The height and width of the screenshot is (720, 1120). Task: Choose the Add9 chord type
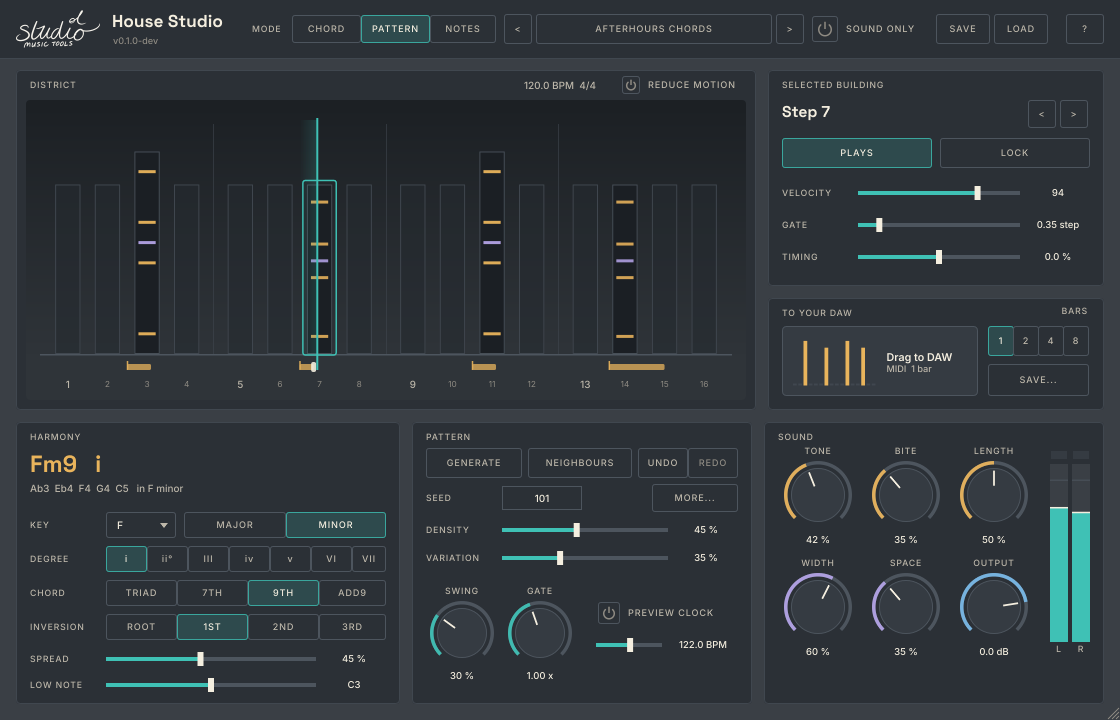coord(352,593)
